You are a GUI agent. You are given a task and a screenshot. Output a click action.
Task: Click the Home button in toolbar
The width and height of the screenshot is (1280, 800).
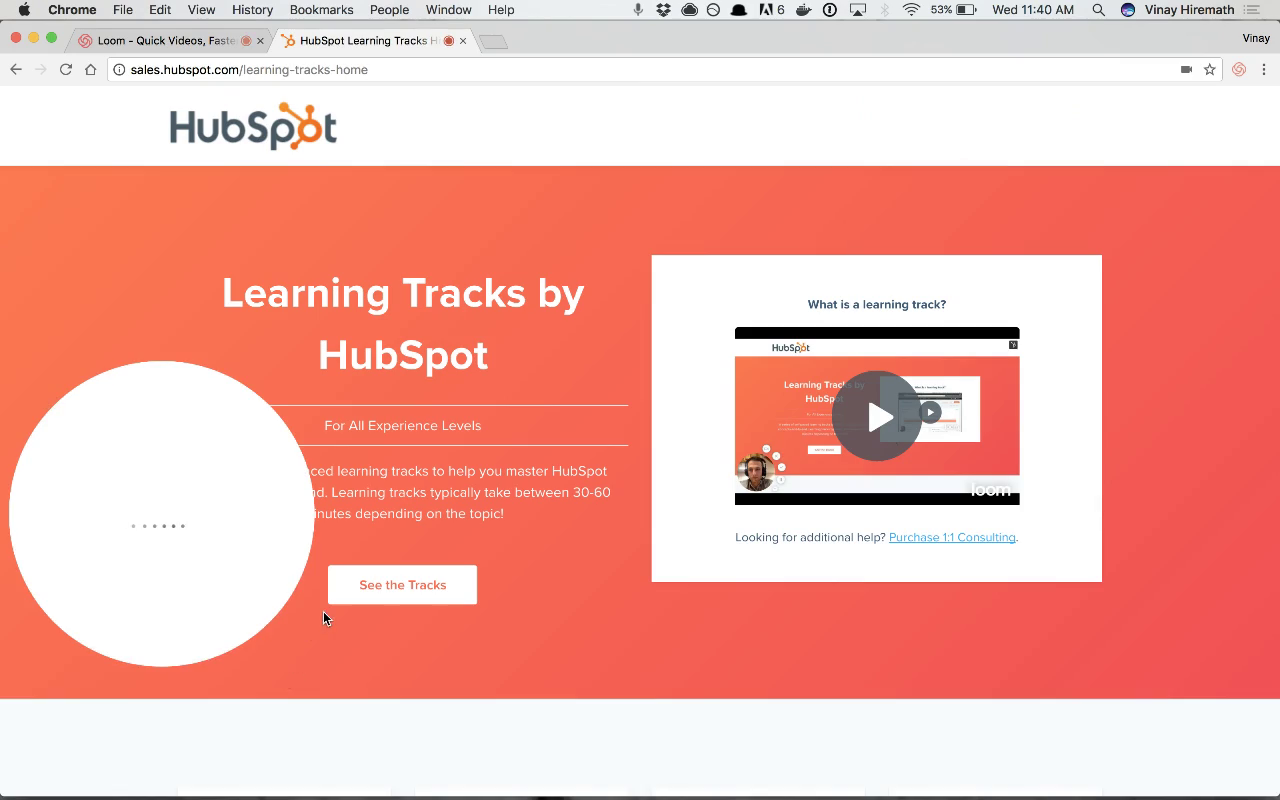(x=91, y=70)
